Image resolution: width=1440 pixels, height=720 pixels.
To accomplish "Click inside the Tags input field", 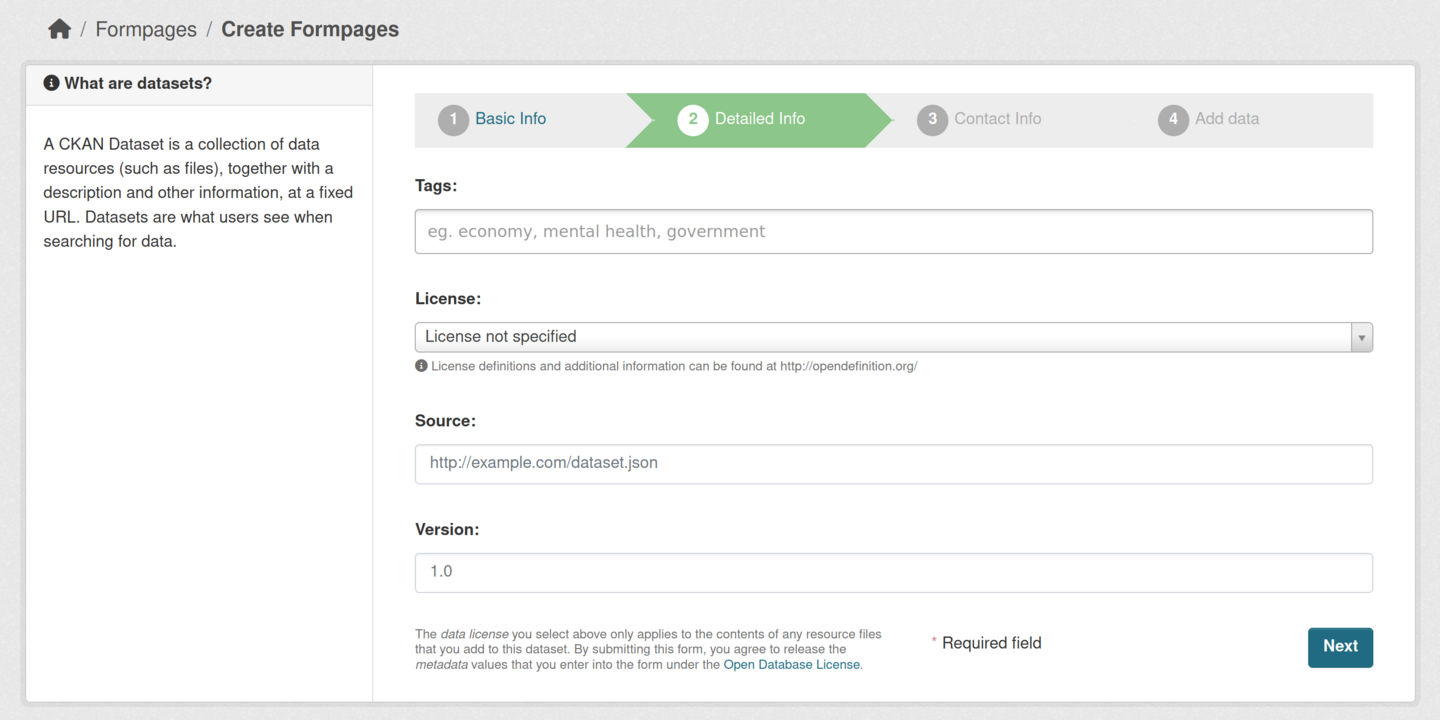I will 893,231.
